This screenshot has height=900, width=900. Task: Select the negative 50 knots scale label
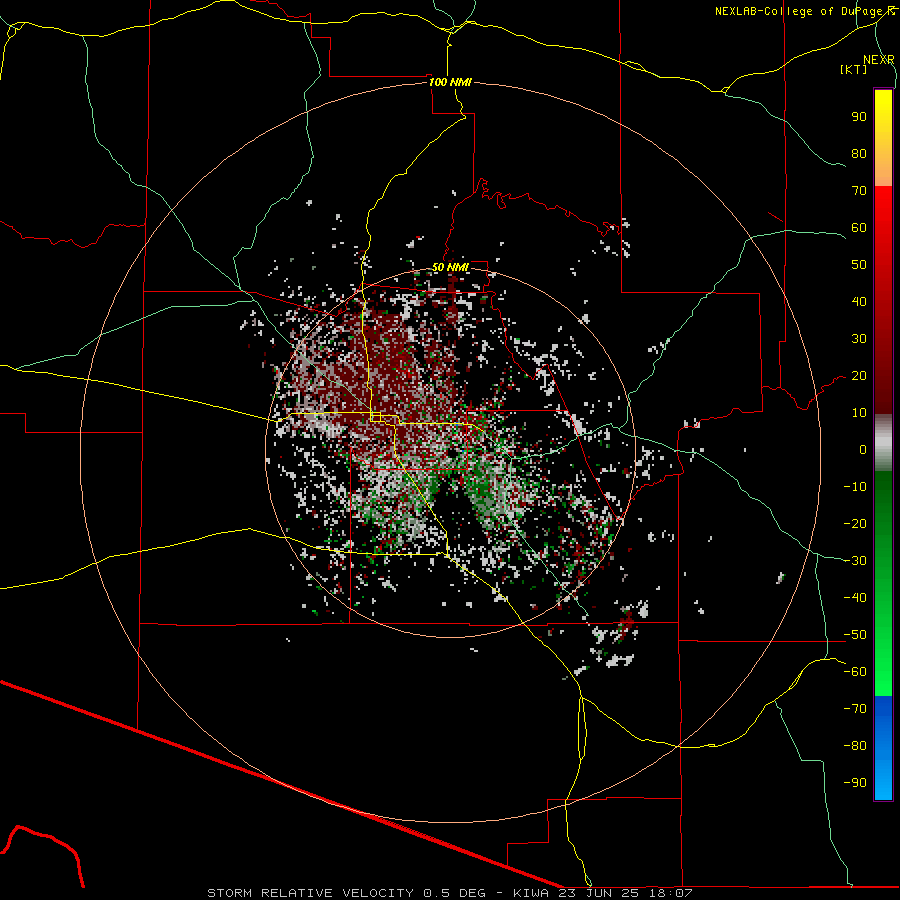855,635
